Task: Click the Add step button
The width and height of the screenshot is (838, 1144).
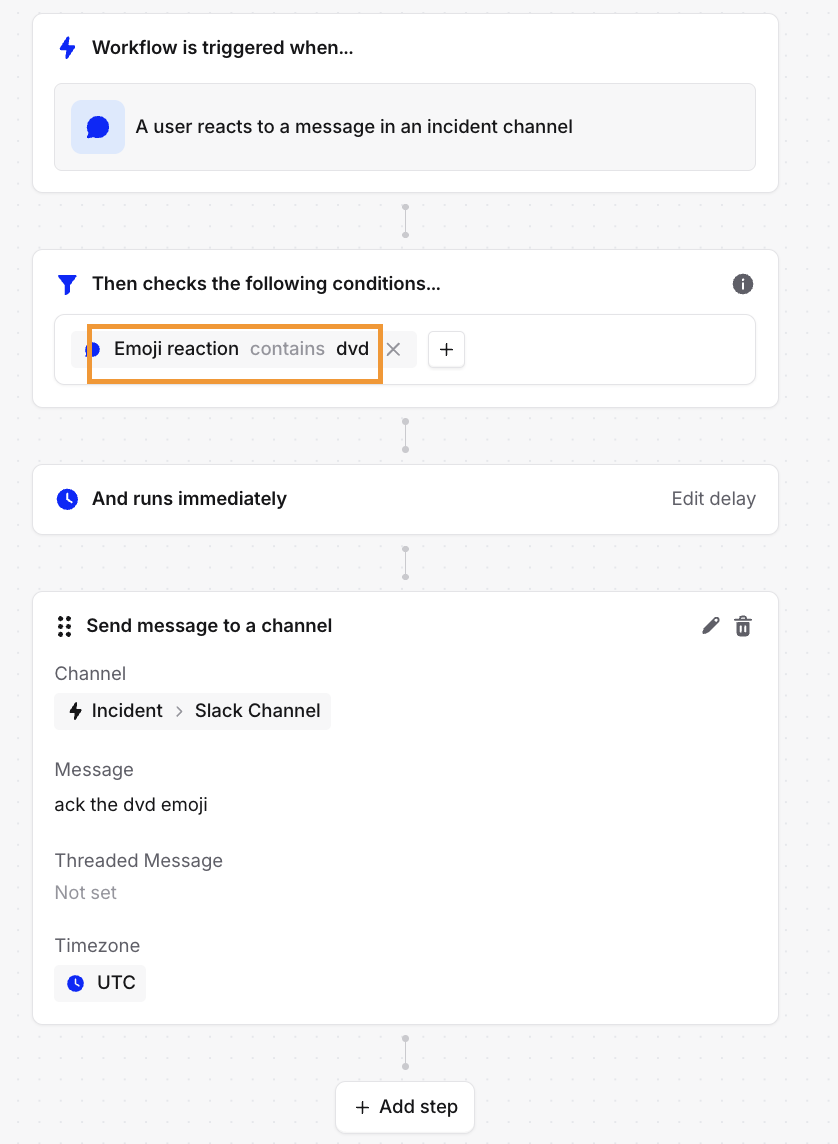Action: click(405, 1107)
